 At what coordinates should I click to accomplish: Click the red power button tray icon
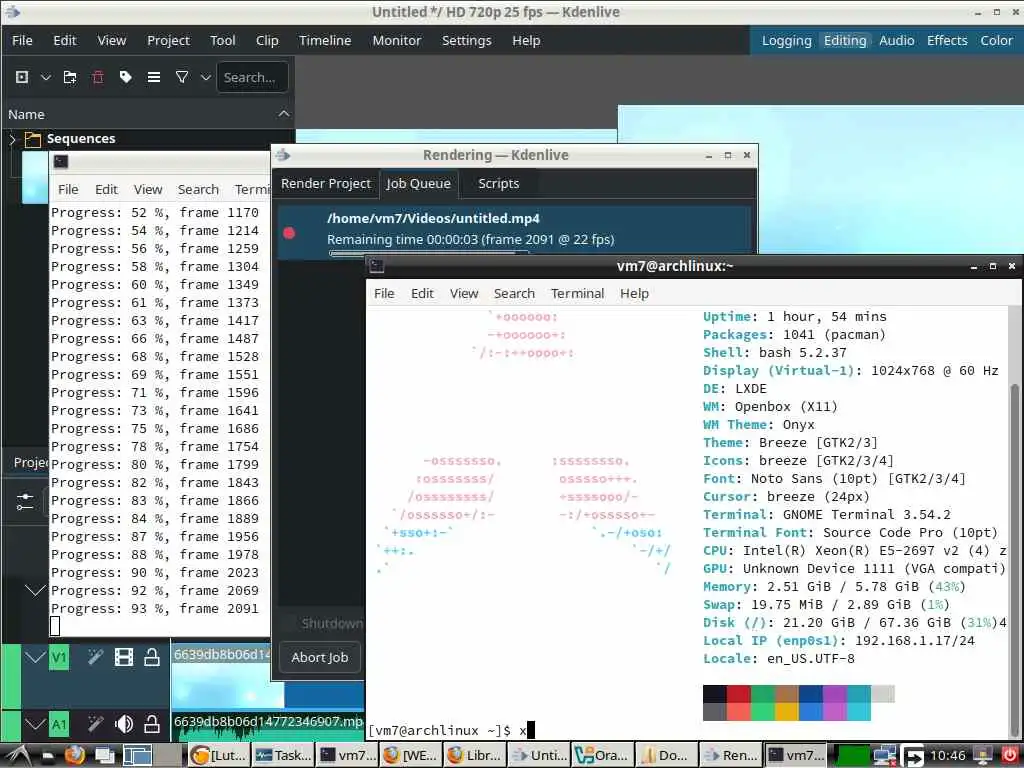pyautogui.click(x=1009, y=756)
